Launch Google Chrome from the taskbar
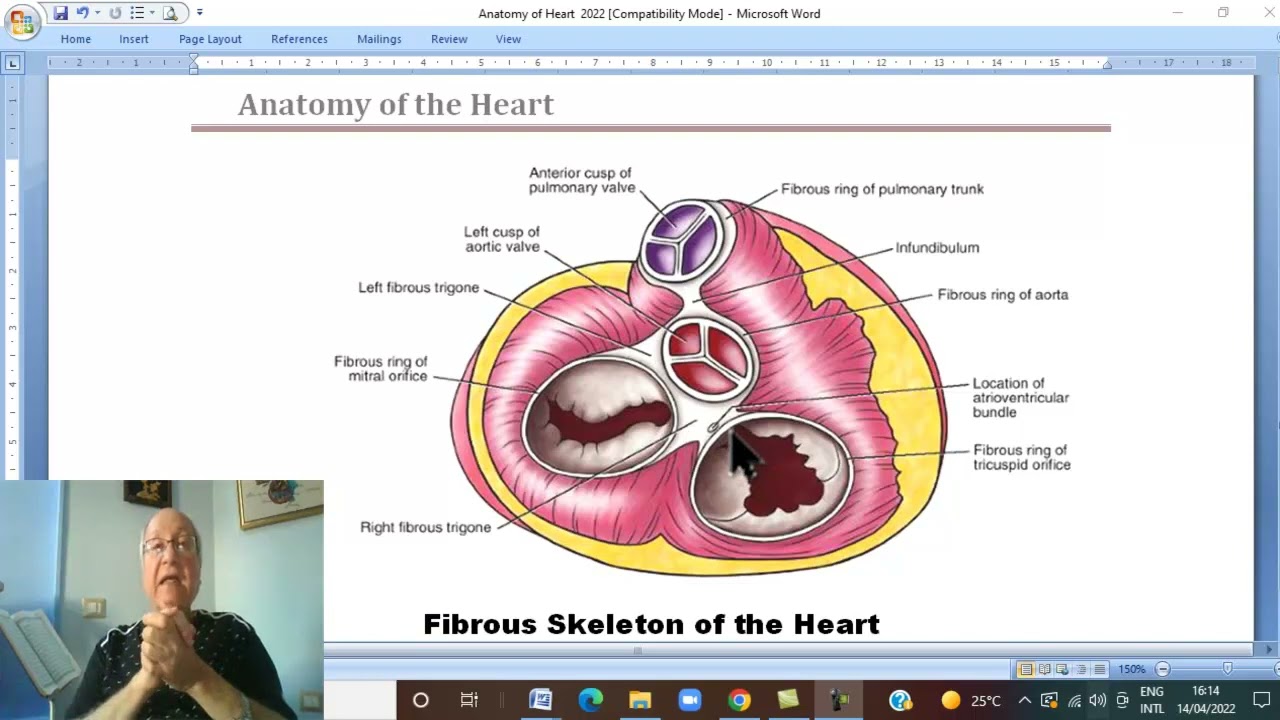The height and width of the screenshot is (720, 1280). click(739, 700)
